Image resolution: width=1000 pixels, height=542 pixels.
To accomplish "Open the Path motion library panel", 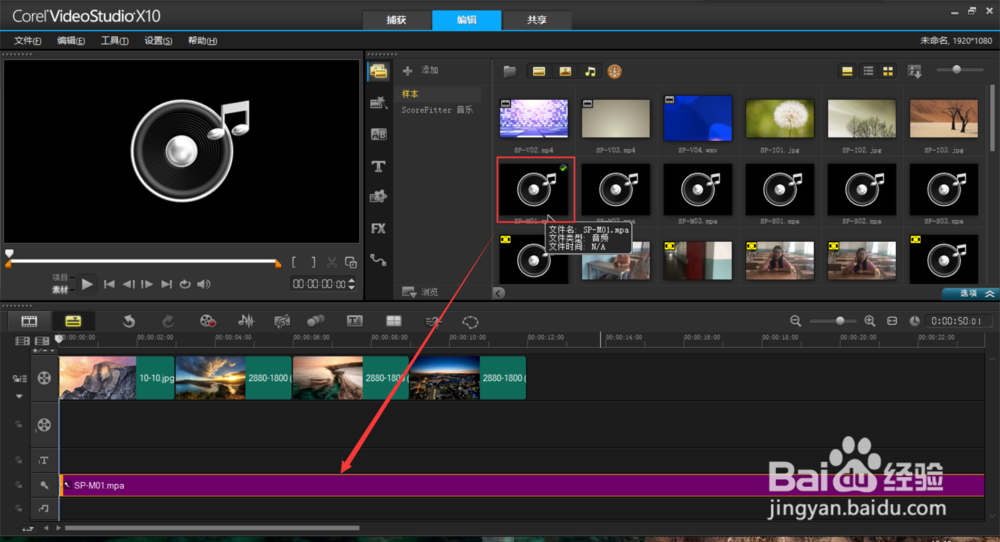I will [x=378, y=260].
